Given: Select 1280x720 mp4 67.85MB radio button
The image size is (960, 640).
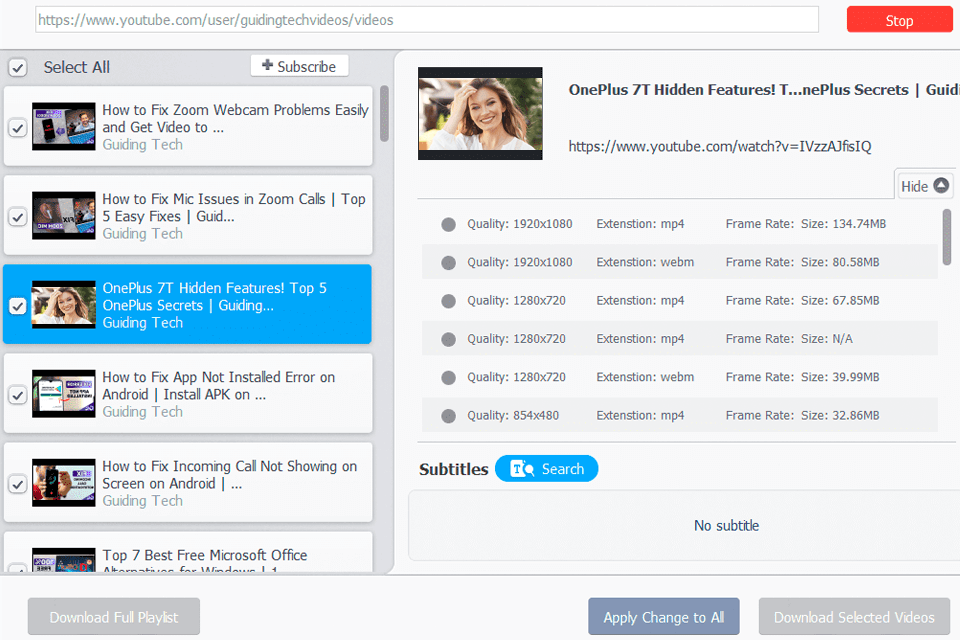Looking at the screenshot, I should point(448,301).
